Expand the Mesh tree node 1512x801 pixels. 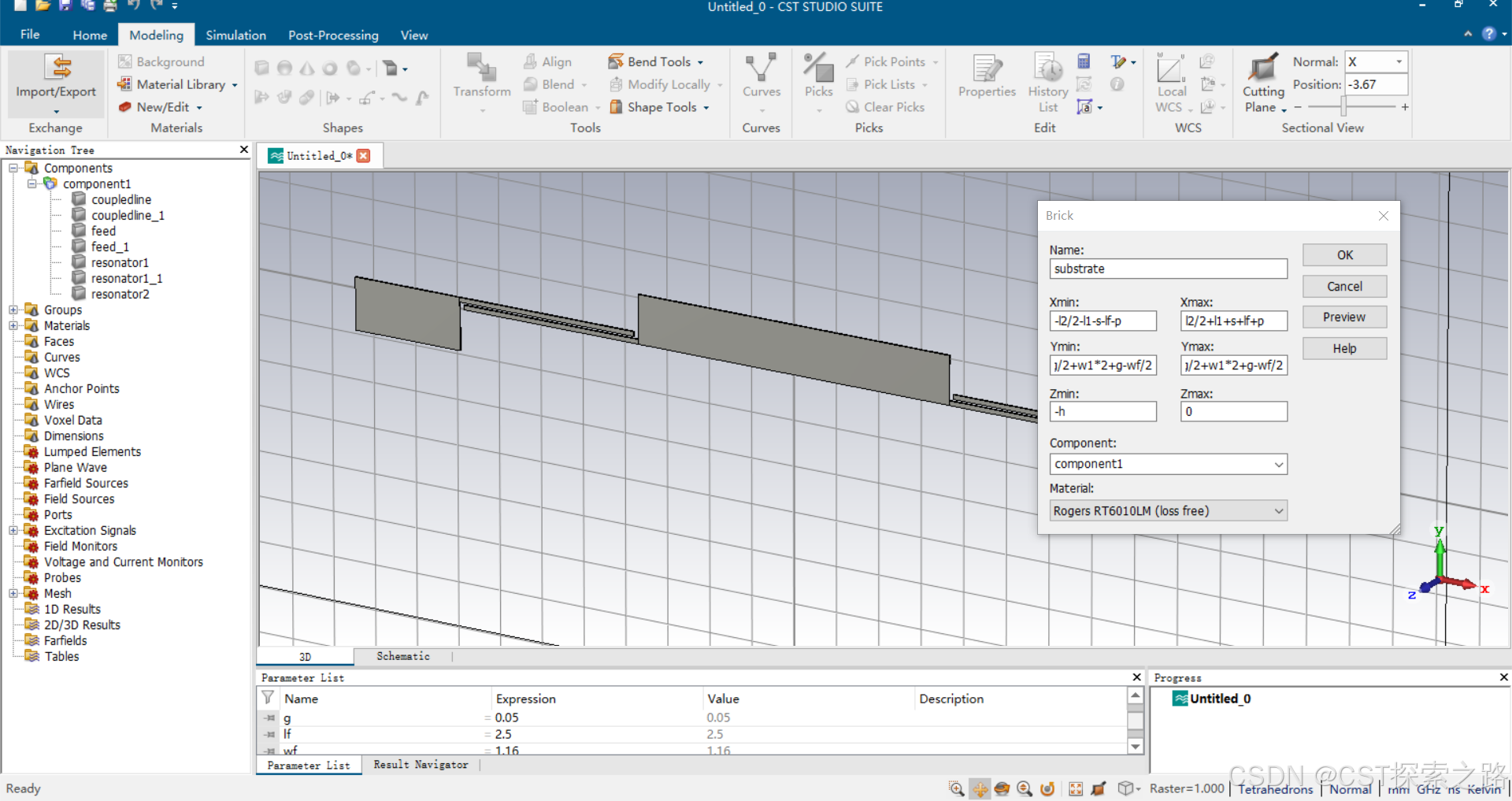coord(13,593)
